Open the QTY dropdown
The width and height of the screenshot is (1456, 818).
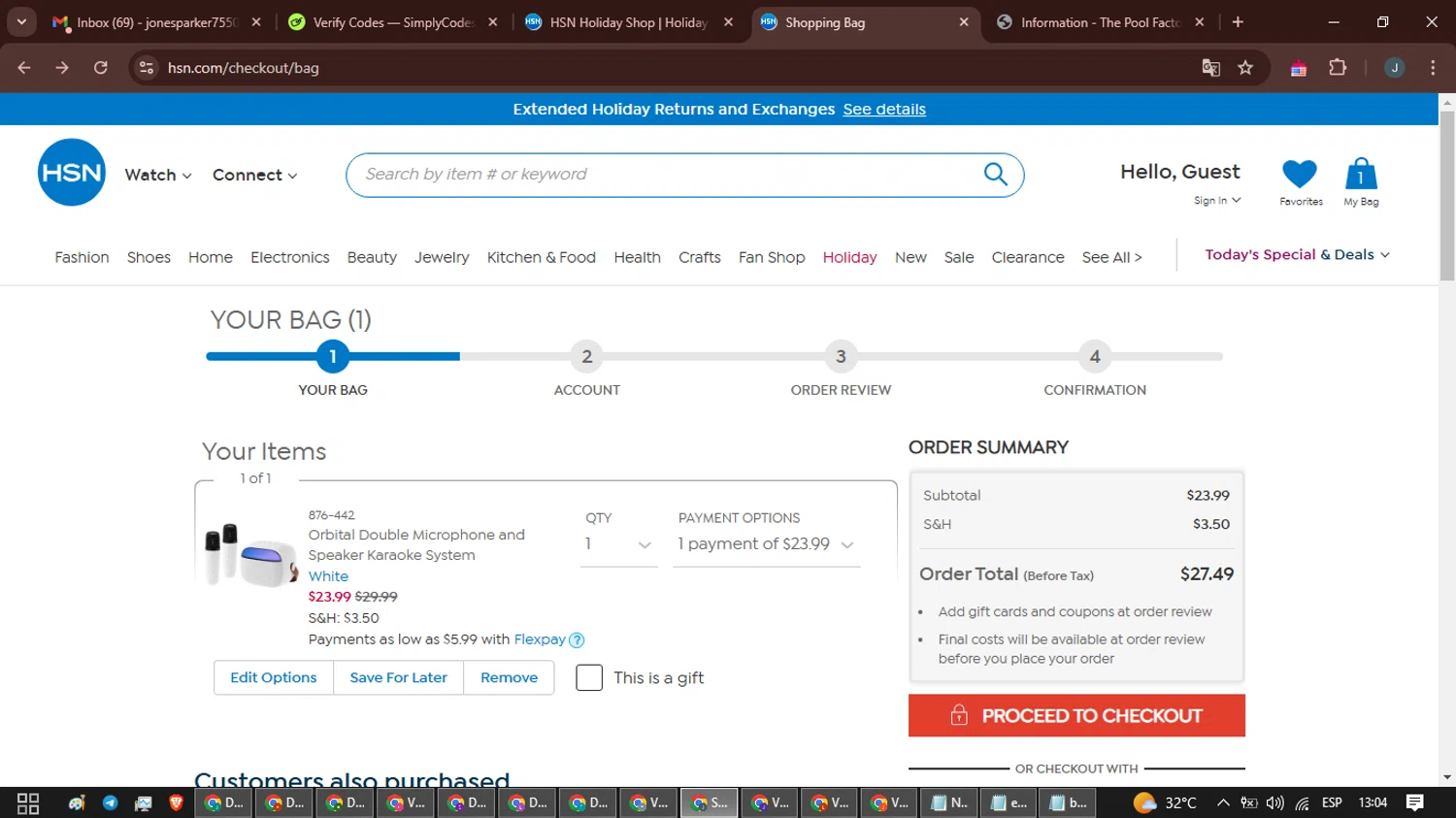[619, 544]
